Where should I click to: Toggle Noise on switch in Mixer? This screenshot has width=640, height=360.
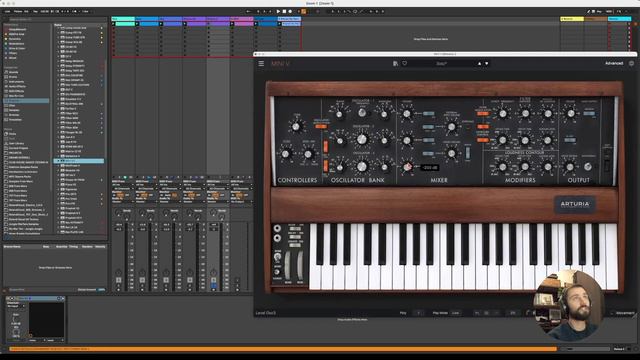pos(428,153)
